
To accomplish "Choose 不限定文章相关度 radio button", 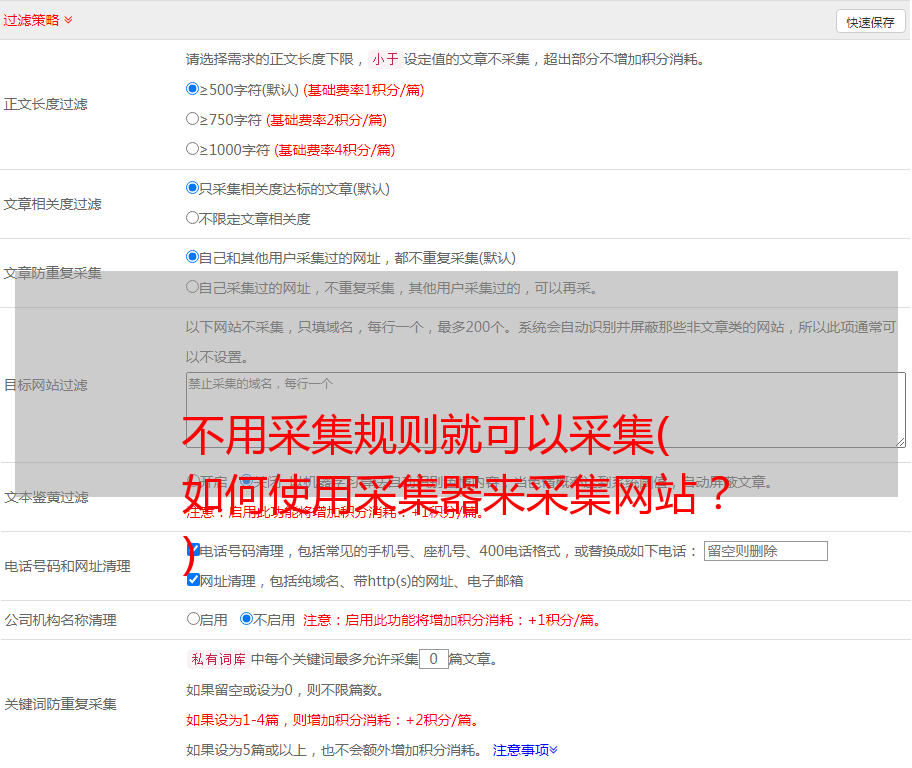I will (x=193, y=218).
